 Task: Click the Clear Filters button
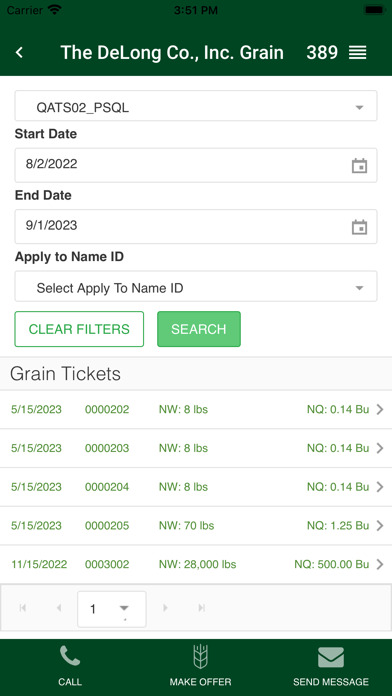(x=79, y=329)
